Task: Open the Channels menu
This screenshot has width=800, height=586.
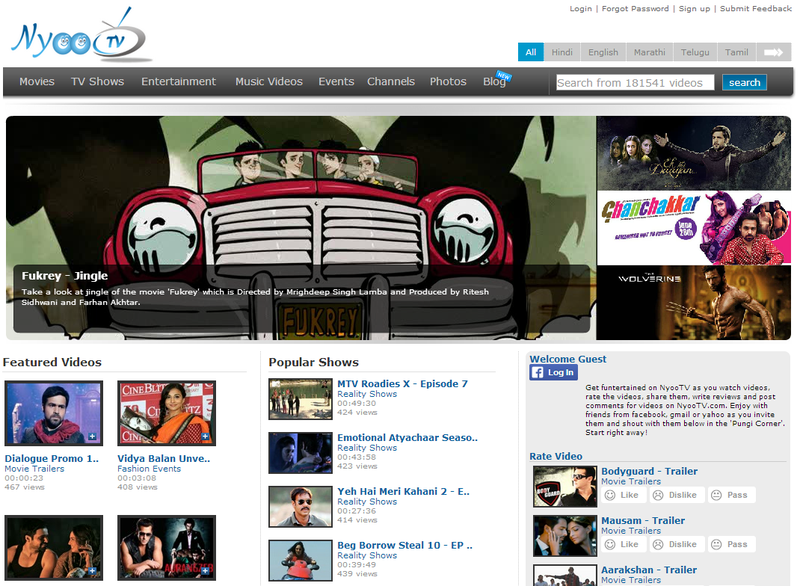Action: tap(391, 82)
